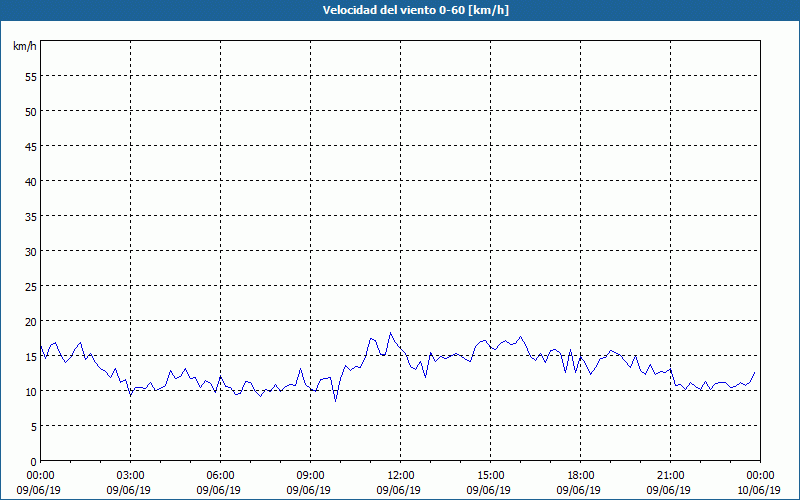Screen dimensions: 800x500
Task: Select the "12:00" time label
Action: coord(401,476)
